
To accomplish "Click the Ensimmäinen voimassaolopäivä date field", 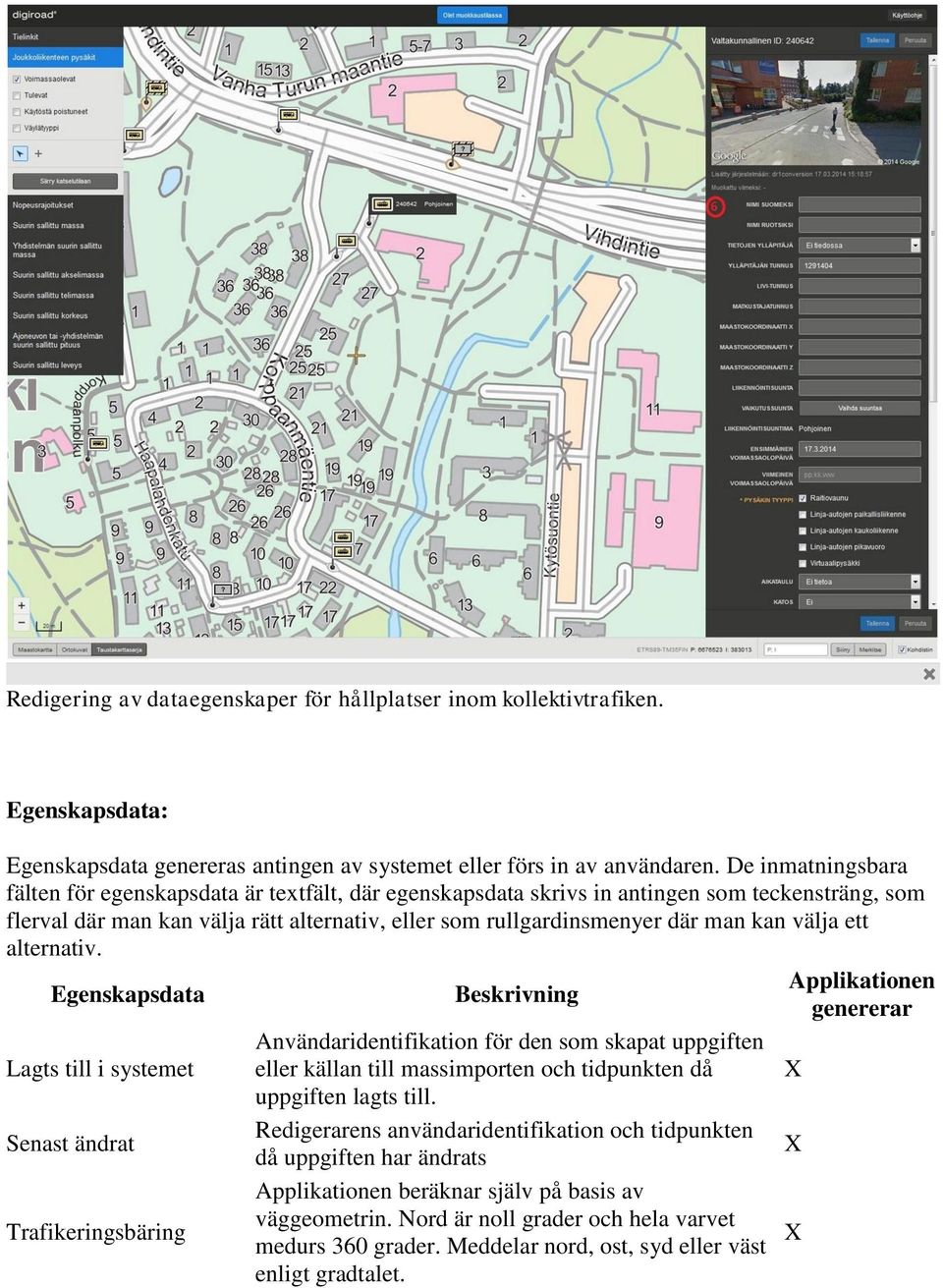I will [x=860, y=449].
